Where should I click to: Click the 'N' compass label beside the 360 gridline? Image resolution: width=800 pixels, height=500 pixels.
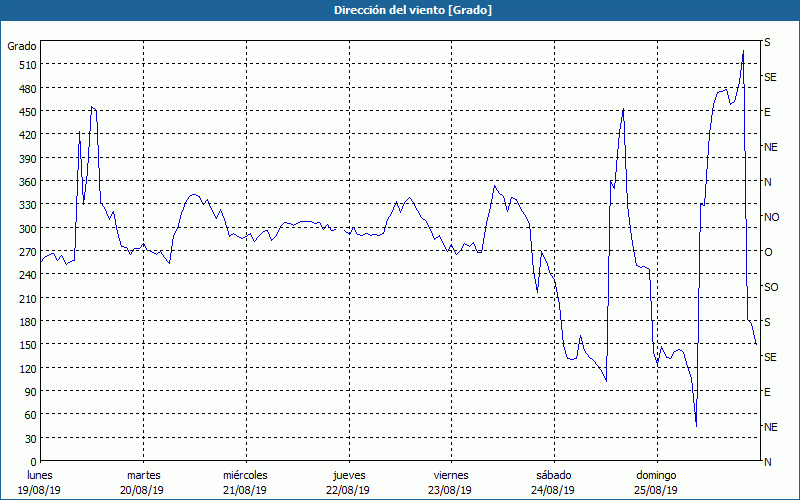(767, 182)
